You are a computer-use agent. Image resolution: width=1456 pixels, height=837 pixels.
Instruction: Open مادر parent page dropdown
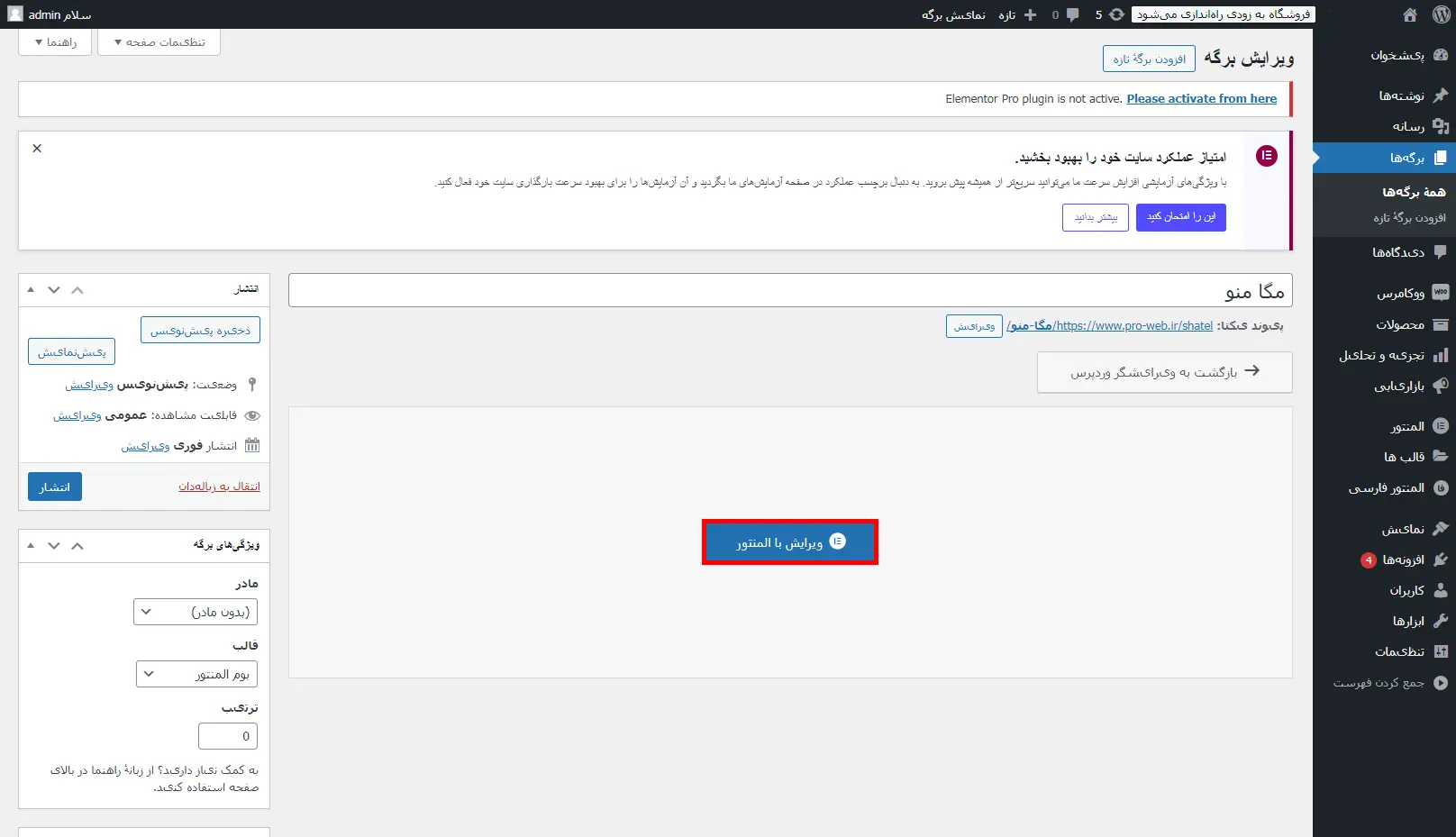point(196,612)
